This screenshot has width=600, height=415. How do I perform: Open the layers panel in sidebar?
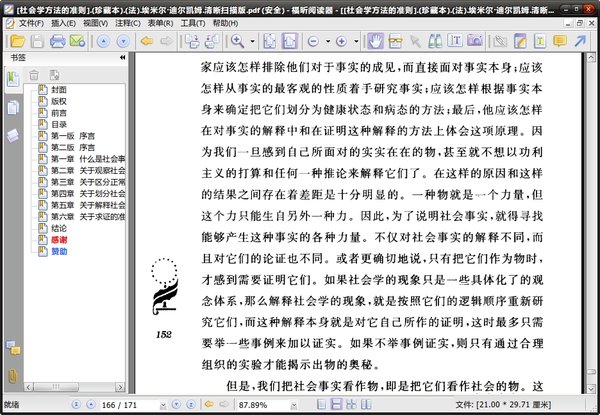(x=12, y=135)
